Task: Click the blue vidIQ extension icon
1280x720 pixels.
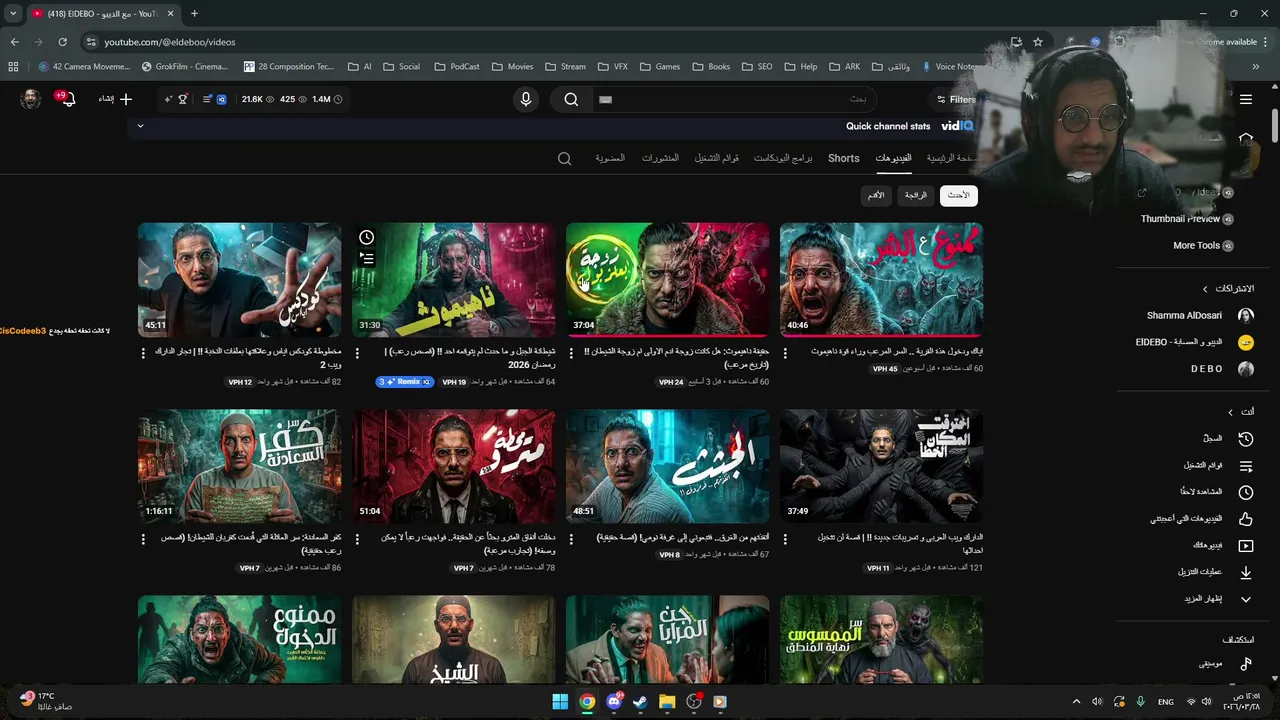Action: pos(222,99)
